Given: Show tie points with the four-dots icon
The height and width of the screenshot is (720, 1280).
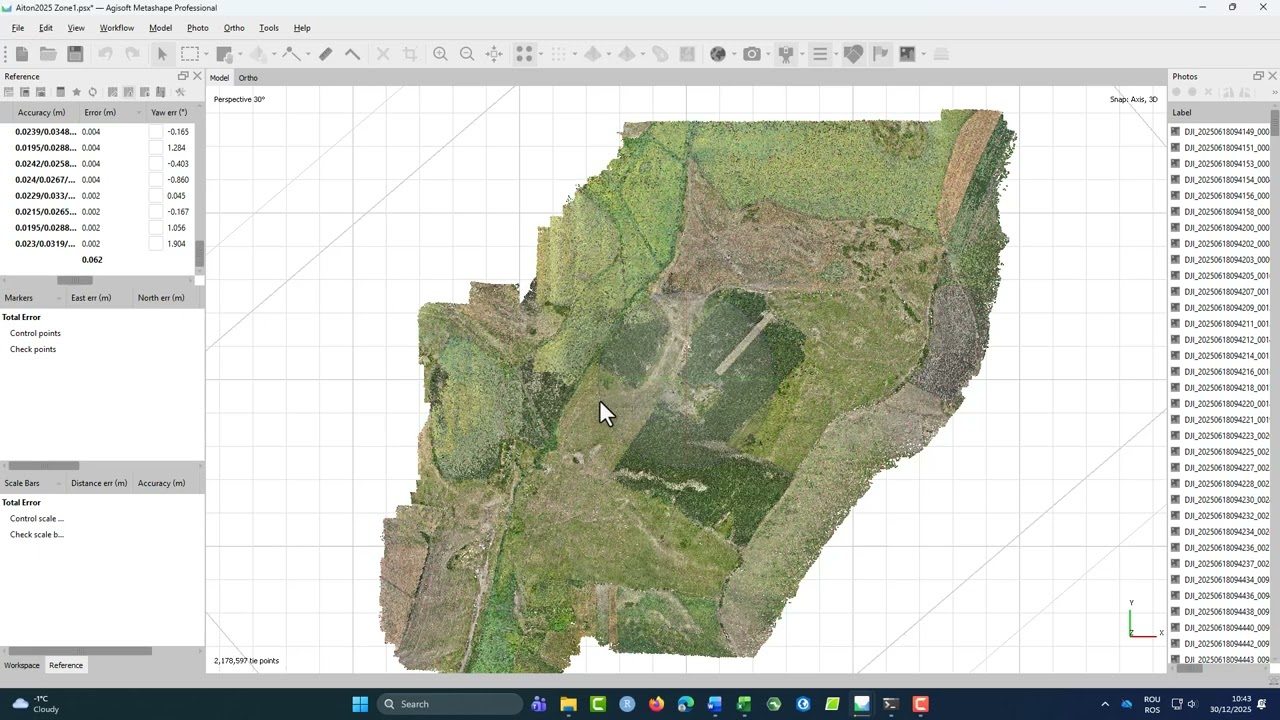Looking at the screenshot, I should [524, 54].
